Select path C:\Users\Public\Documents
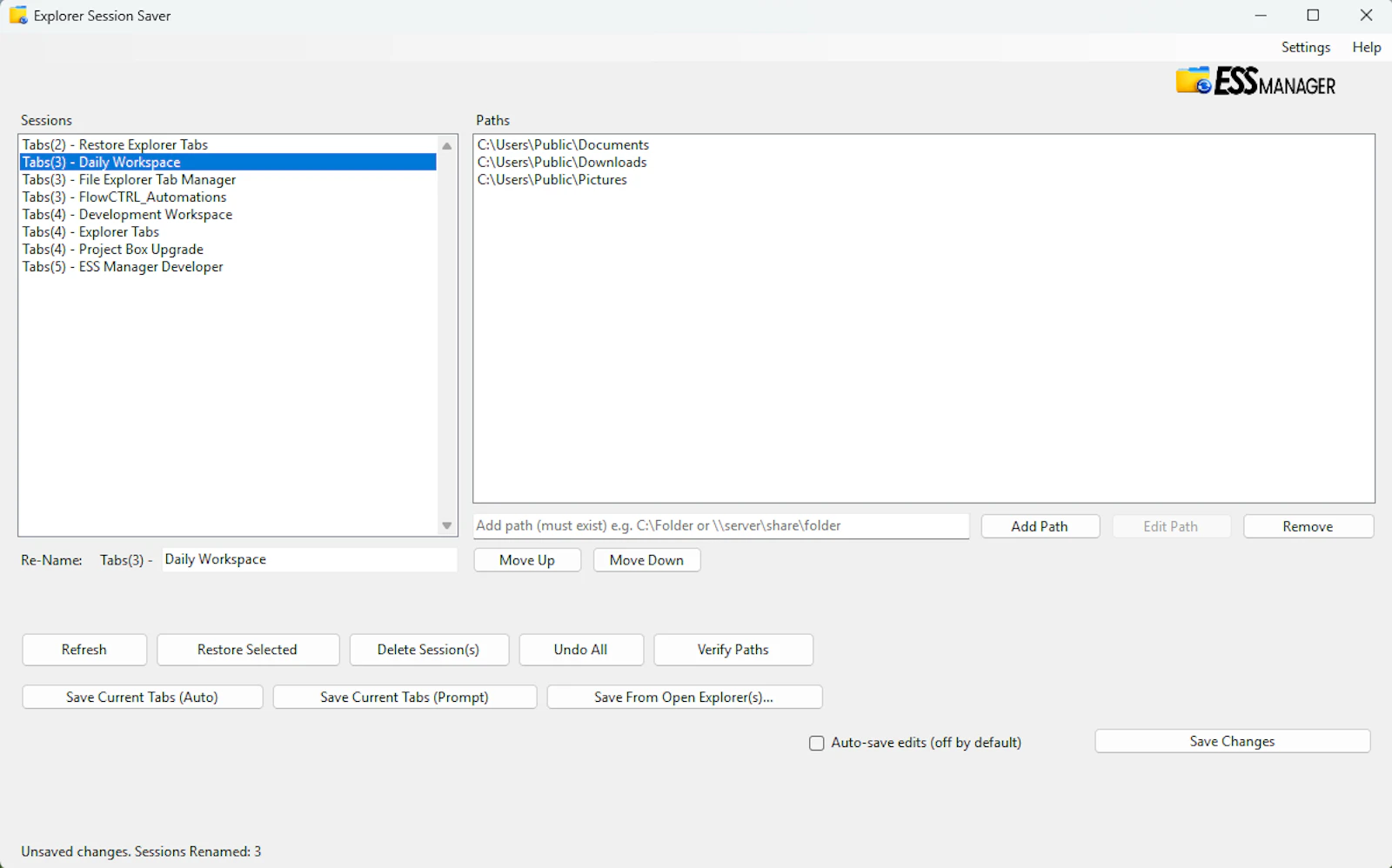Image resolution: width=1392 pixels, height=868 pixels. point(563,144)
